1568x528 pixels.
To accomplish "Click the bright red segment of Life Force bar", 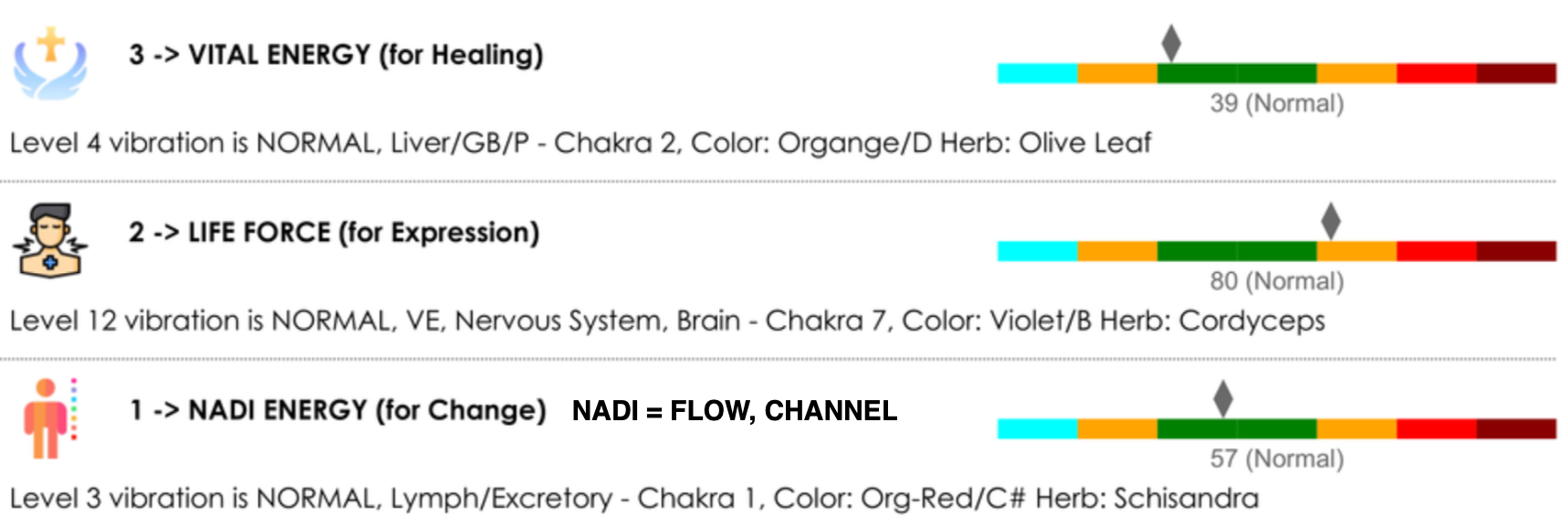I will [x=1437, y=251].
